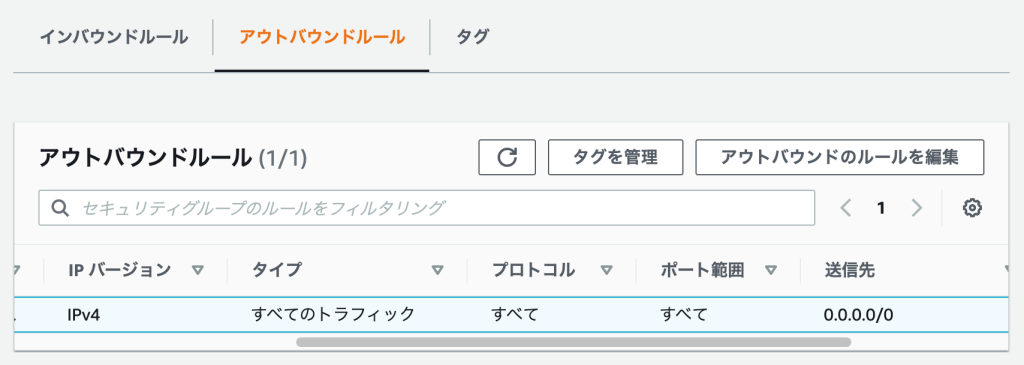Open table preferences gear icon
This screenshot has width=1024, height=365.
coord(972,208)
